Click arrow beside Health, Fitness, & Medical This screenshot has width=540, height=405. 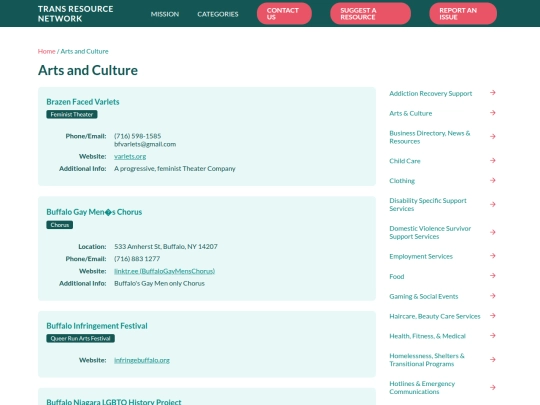point(493,335)
